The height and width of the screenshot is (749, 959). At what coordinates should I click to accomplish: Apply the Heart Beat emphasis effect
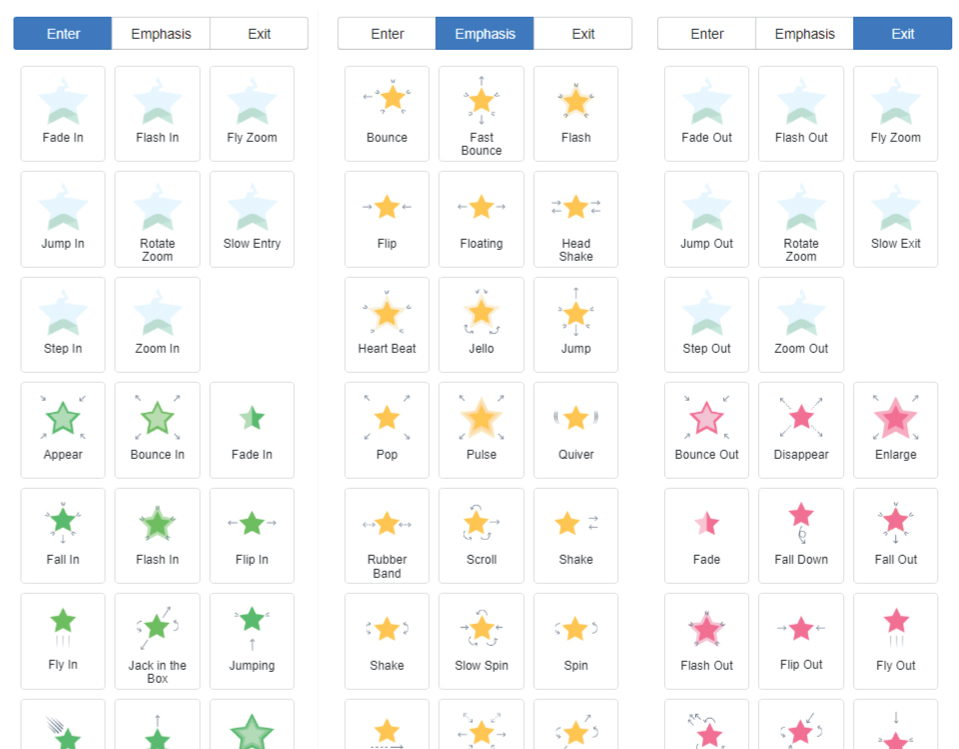click(387, 324)
